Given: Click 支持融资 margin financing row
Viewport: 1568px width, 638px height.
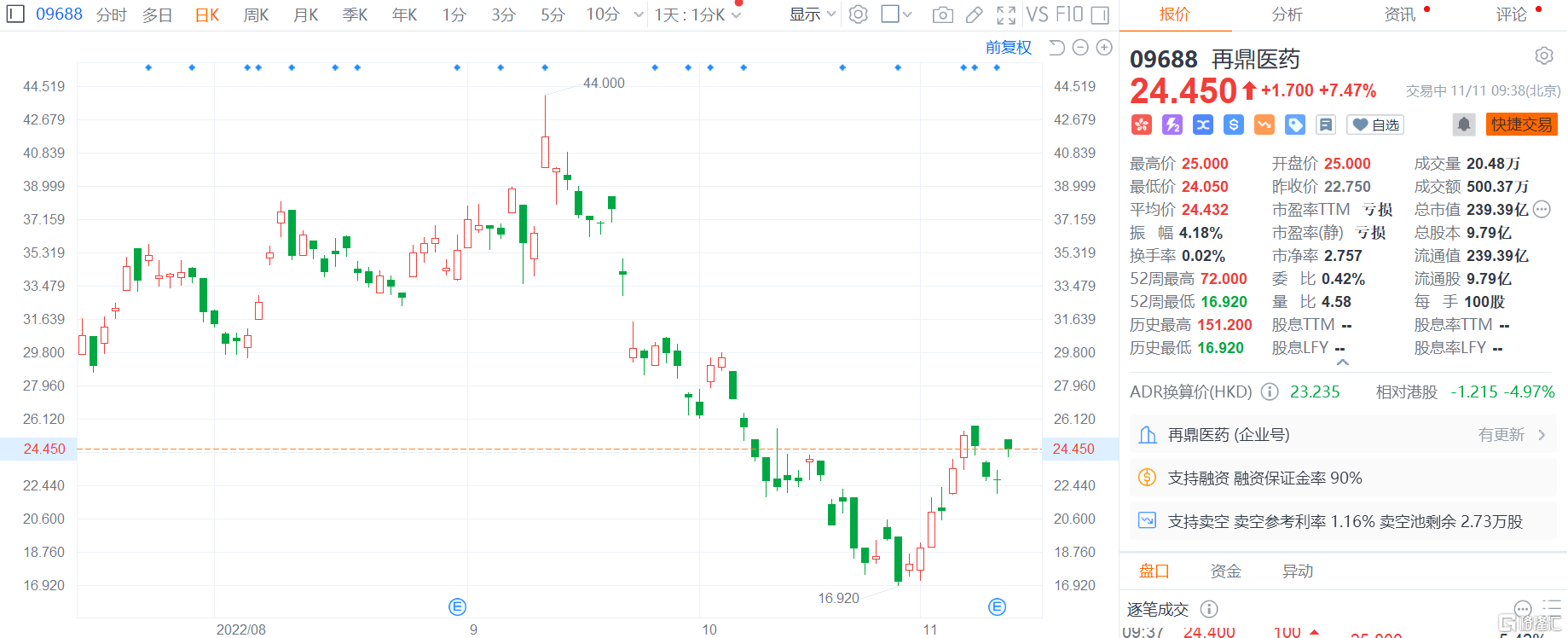Looking at the screenshot, I should [1343, 478].
